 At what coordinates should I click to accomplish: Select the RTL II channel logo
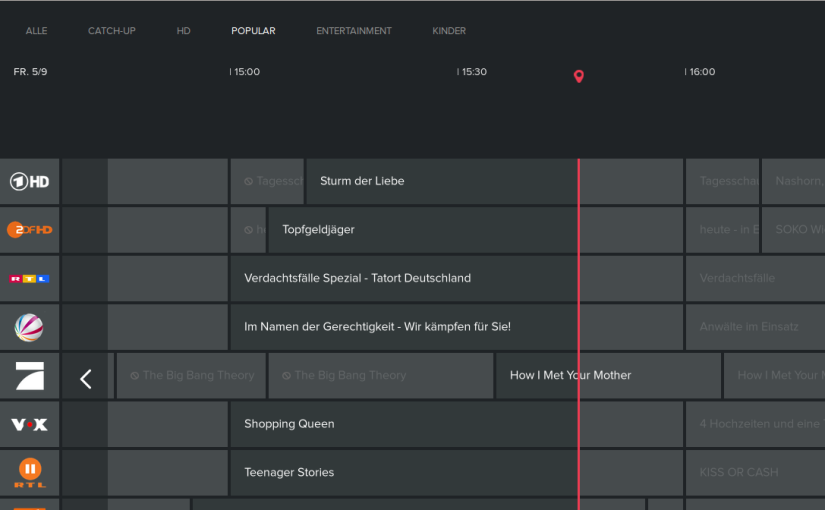coord(29,473)
